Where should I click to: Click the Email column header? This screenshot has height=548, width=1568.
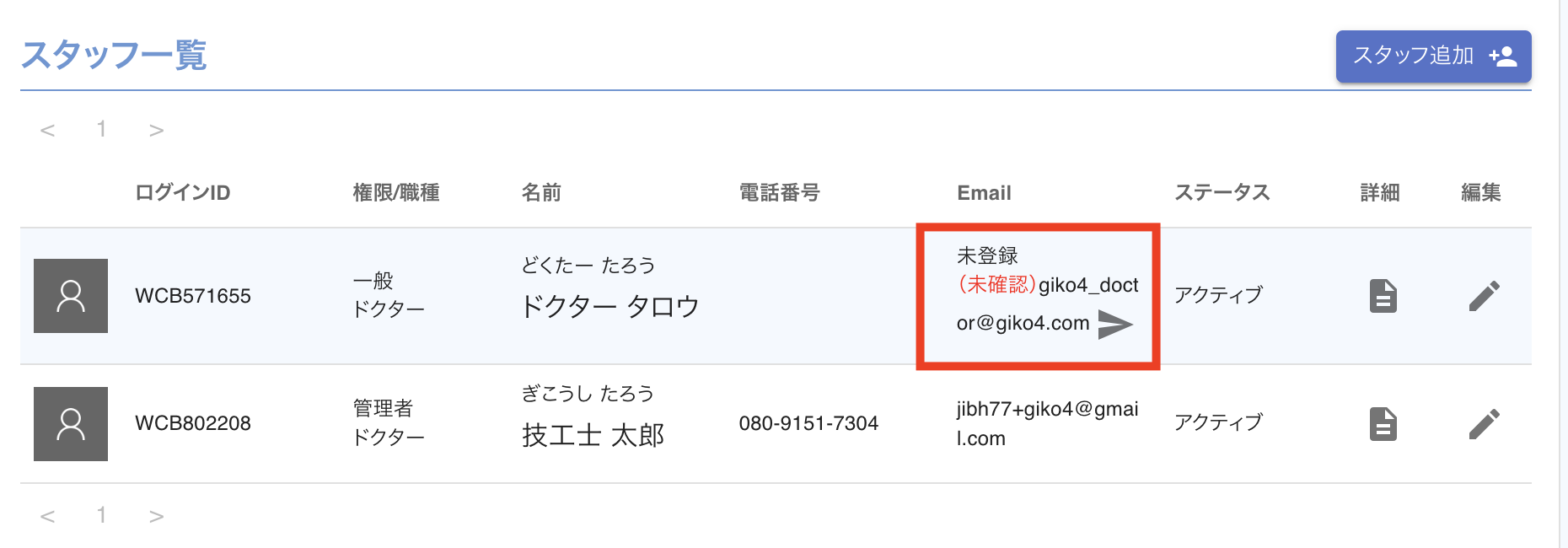(984, 193)
